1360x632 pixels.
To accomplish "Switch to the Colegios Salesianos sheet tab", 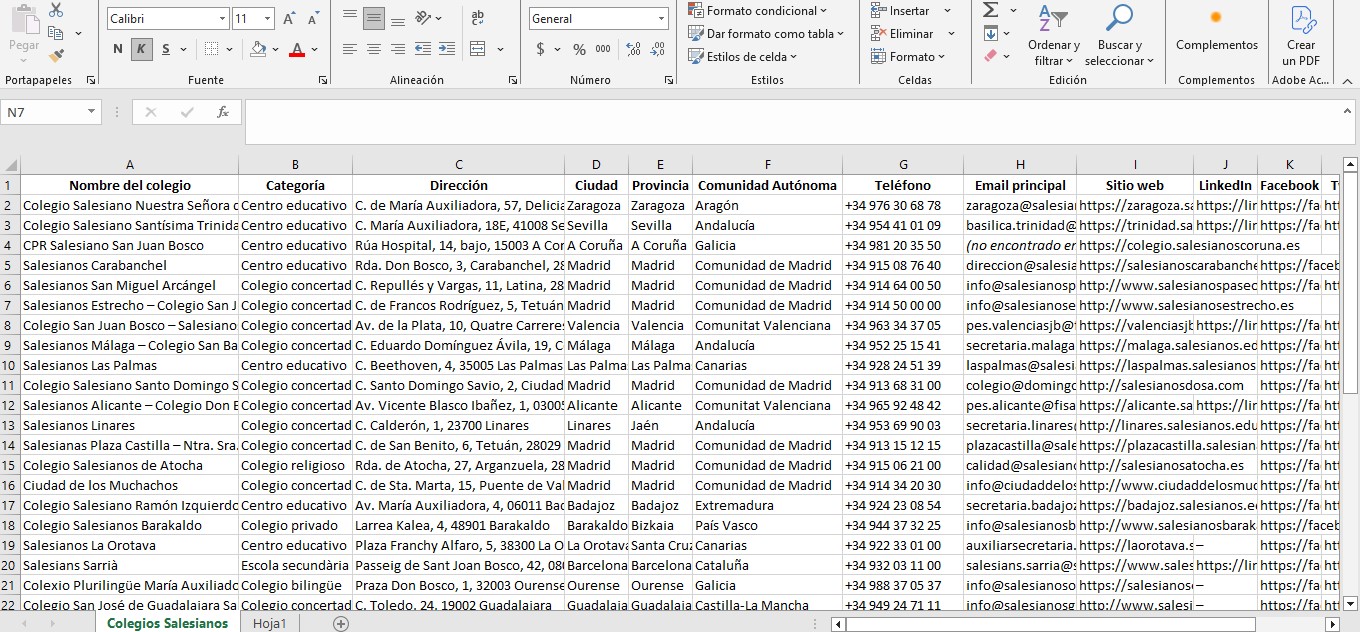I will coord(167,623).
